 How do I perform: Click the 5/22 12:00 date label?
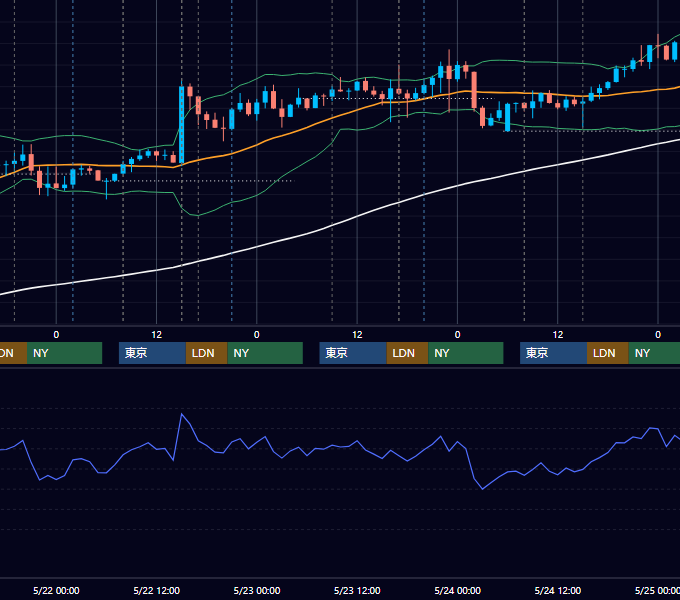pos(157,590)
